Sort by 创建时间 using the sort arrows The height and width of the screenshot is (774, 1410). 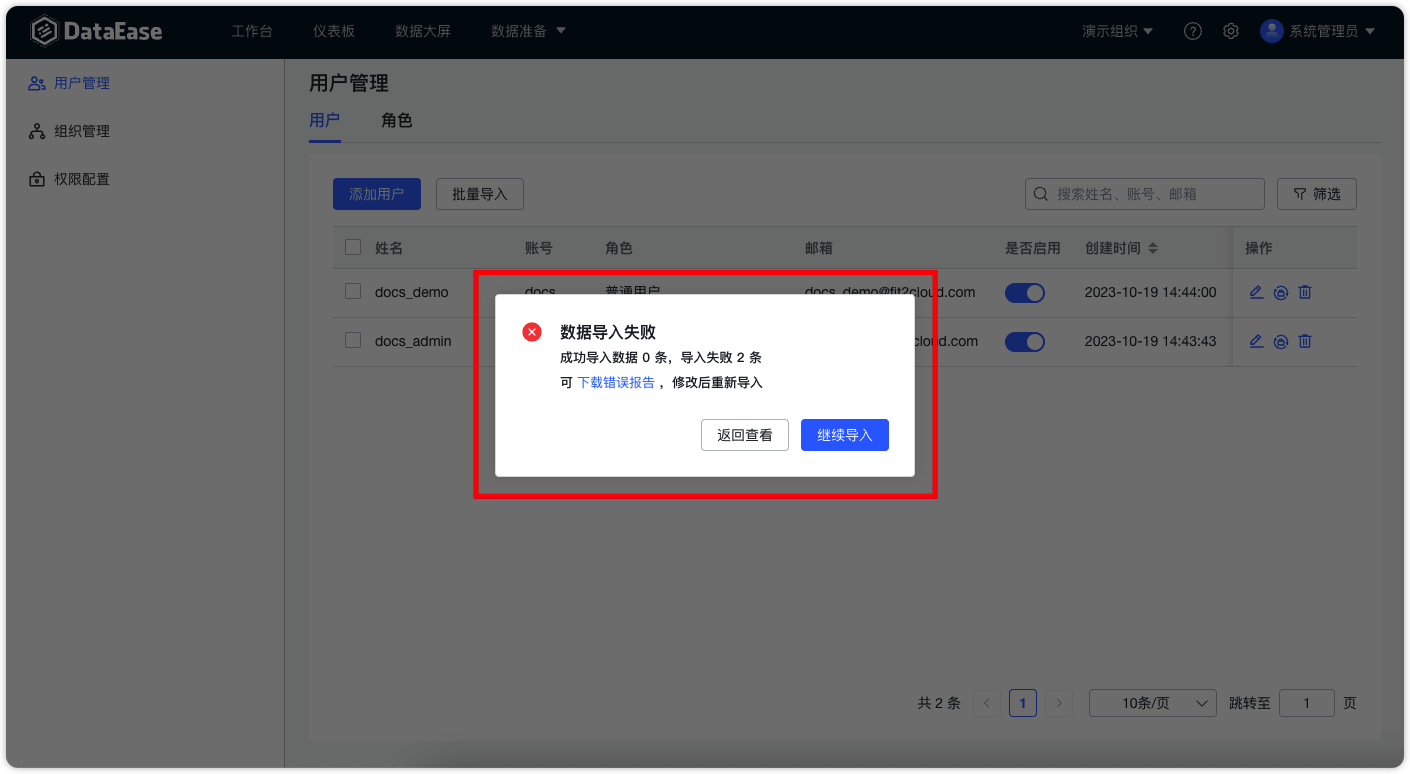(x=1153, y=248)
